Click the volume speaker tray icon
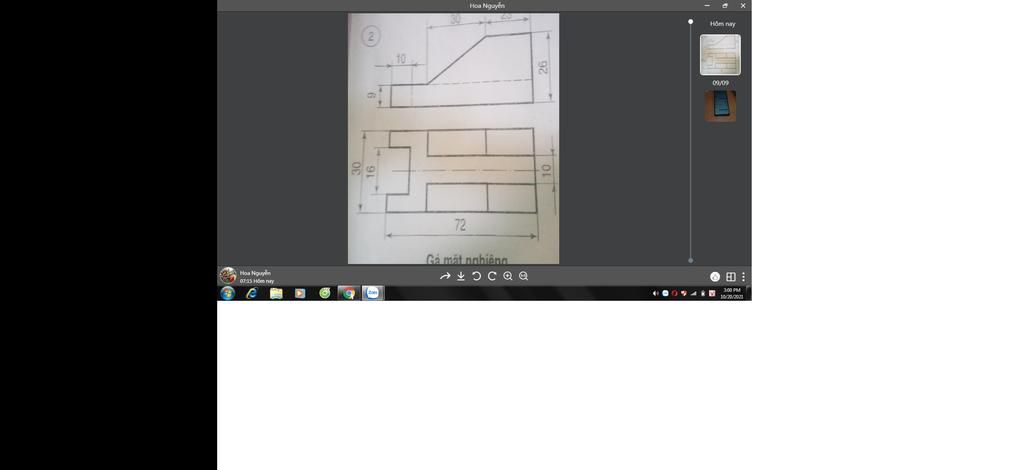Image resolution: width=1024 pixels, height=470 pixels. 655,293
